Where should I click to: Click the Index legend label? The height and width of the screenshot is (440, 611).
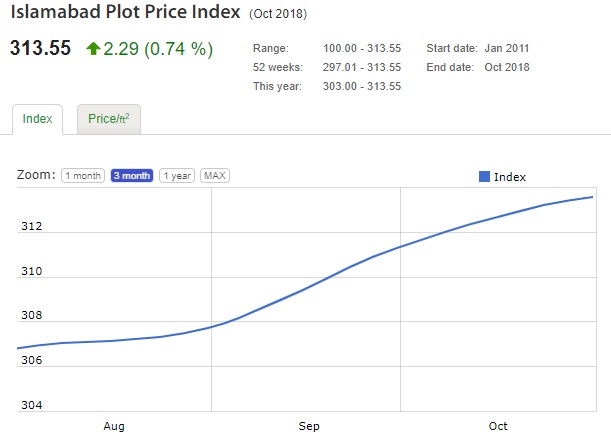pos(510,177)
